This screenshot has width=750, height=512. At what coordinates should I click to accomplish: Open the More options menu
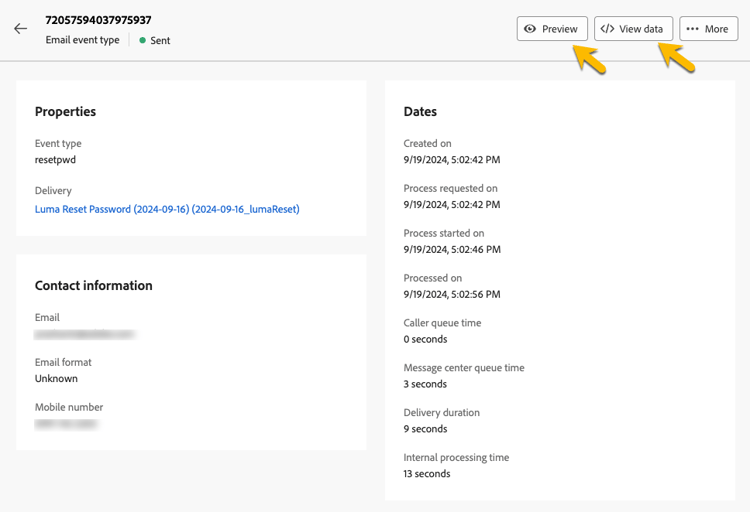pos(708,29)
